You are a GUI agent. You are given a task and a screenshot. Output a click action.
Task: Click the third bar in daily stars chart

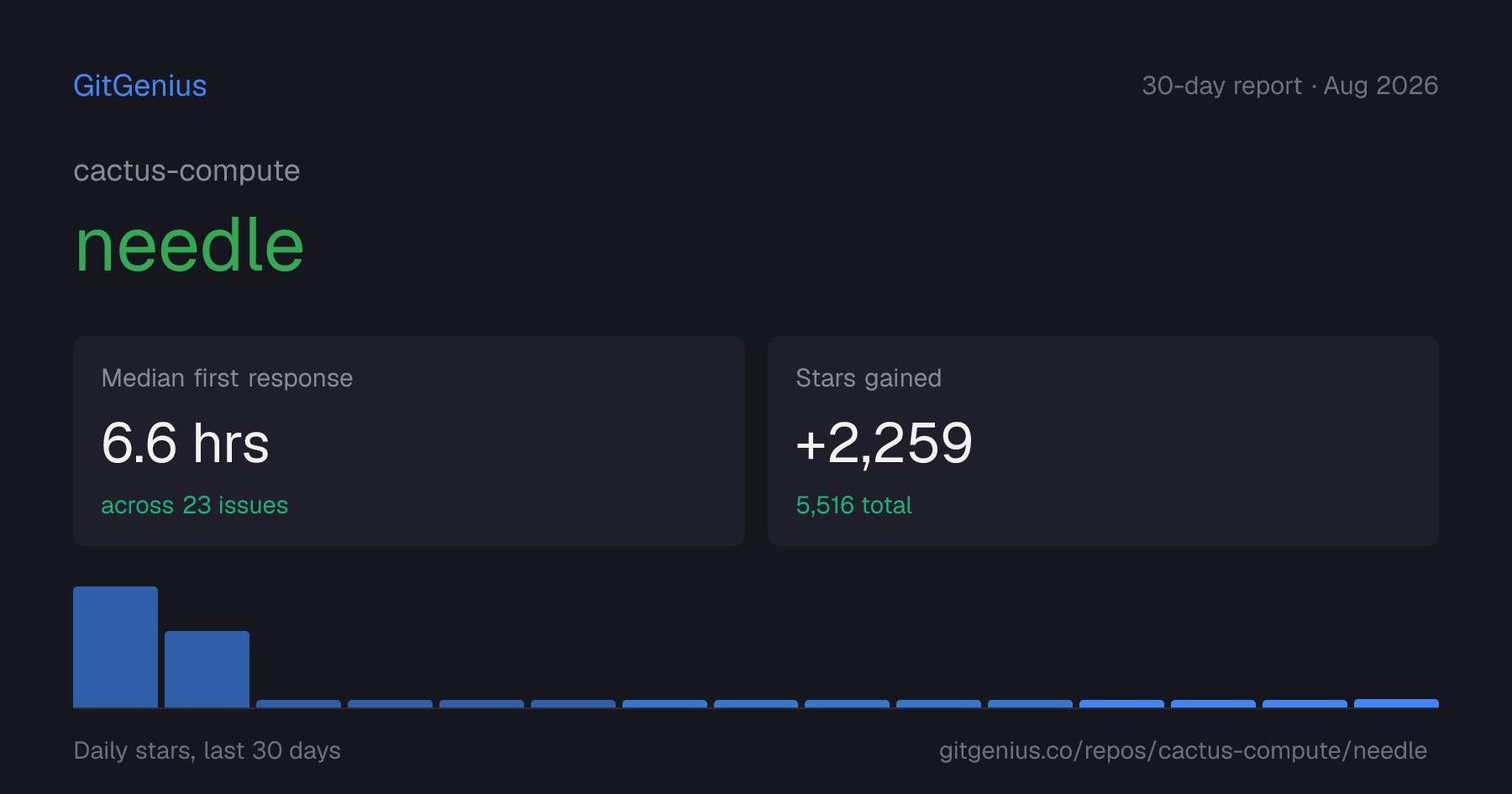pos(298,703)
